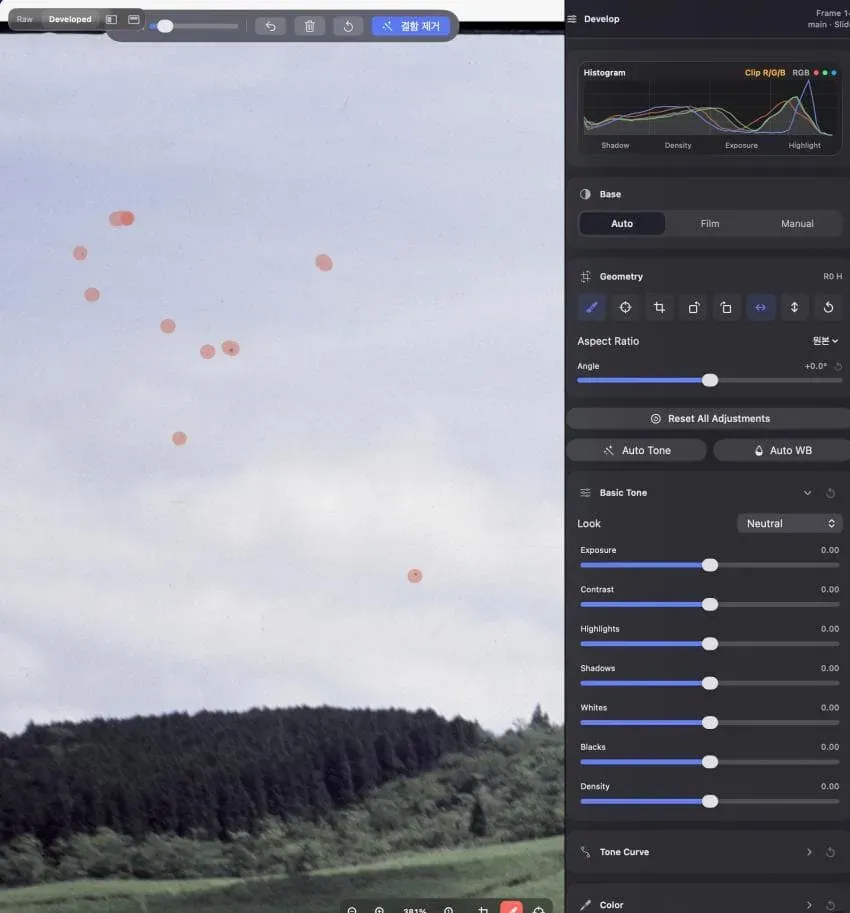Screen dimensions: 850x913
Task: Open the menu icon beside Develop
Action: click(x=572, y=19)
